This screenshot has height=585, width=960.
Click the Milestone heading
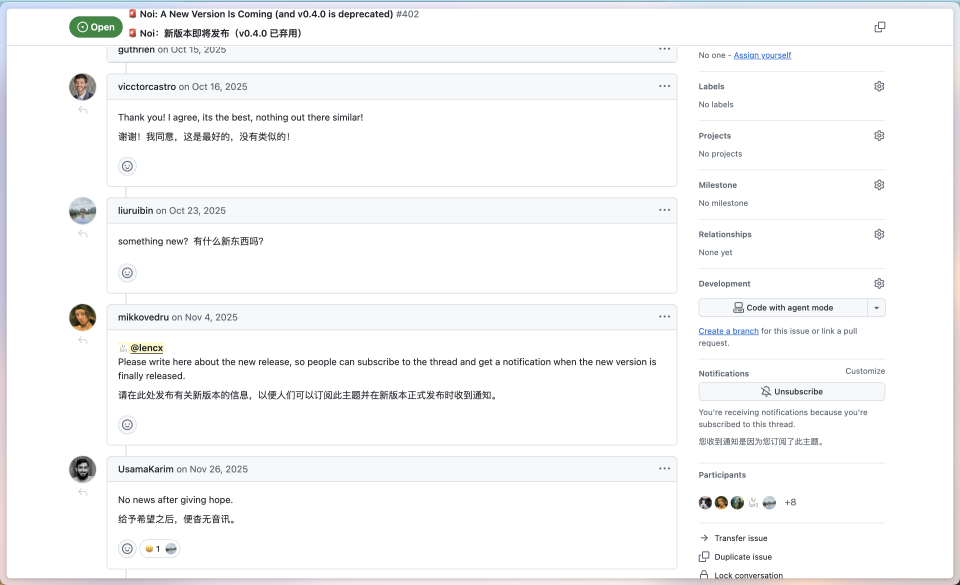point(718,185)
